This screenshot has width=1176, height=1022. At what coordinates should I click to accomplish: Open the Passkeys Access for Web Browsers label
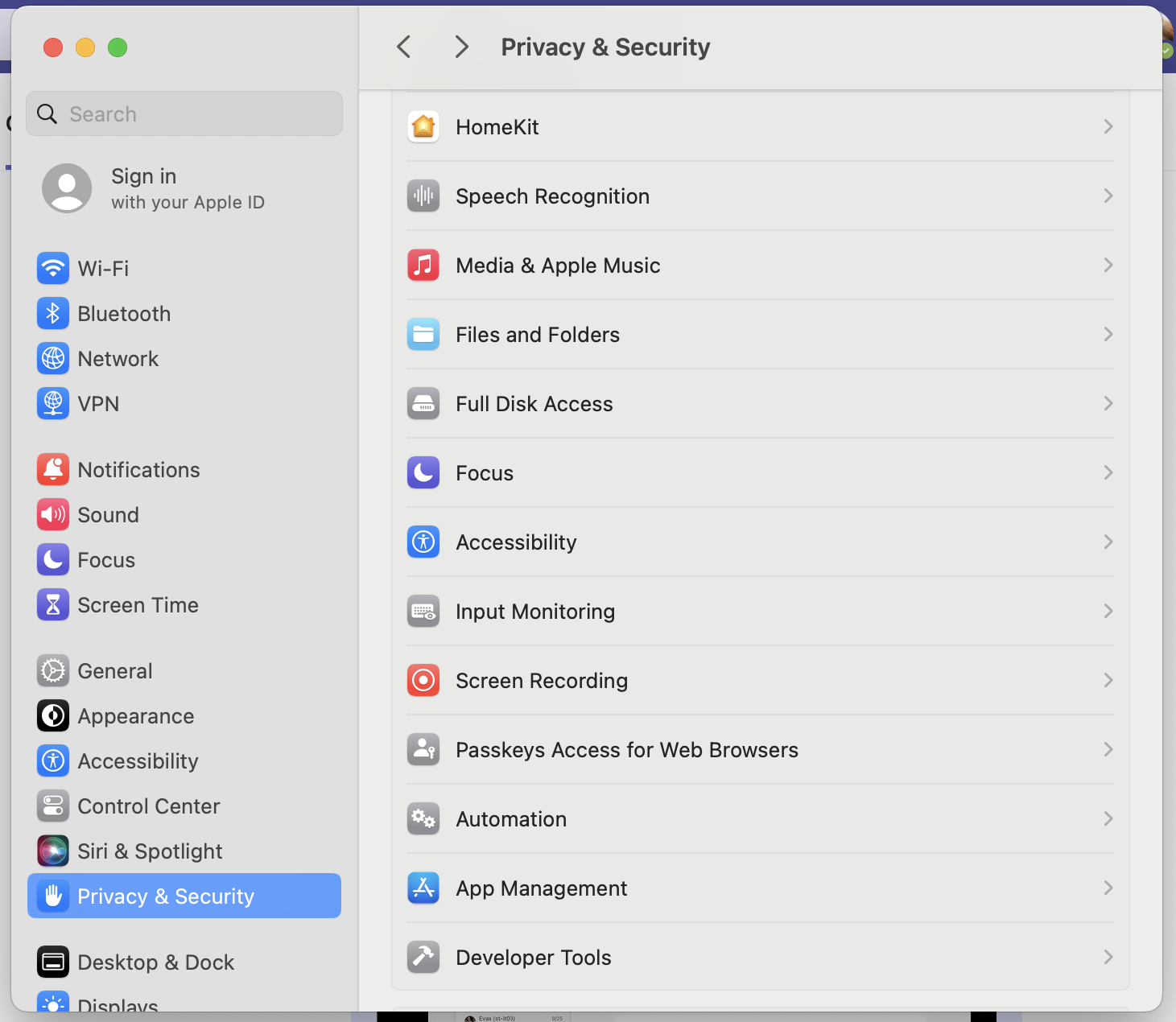coord(627,750)
